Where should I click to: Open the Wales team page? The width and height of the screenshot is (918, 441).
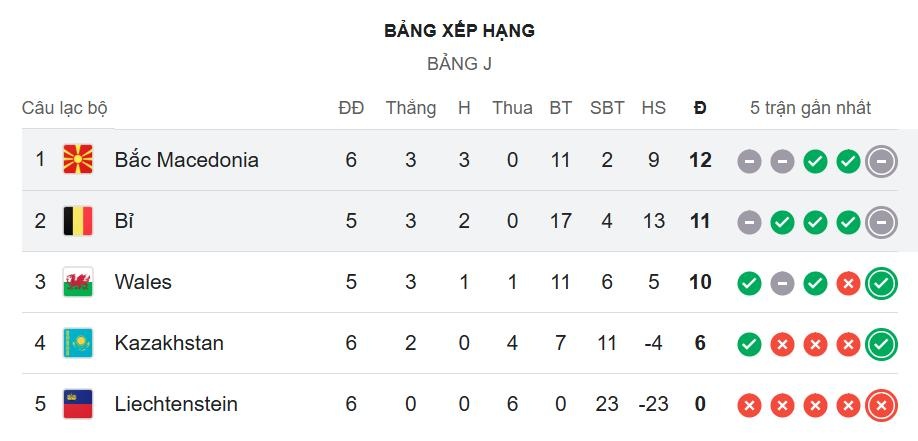pos(143,282)
